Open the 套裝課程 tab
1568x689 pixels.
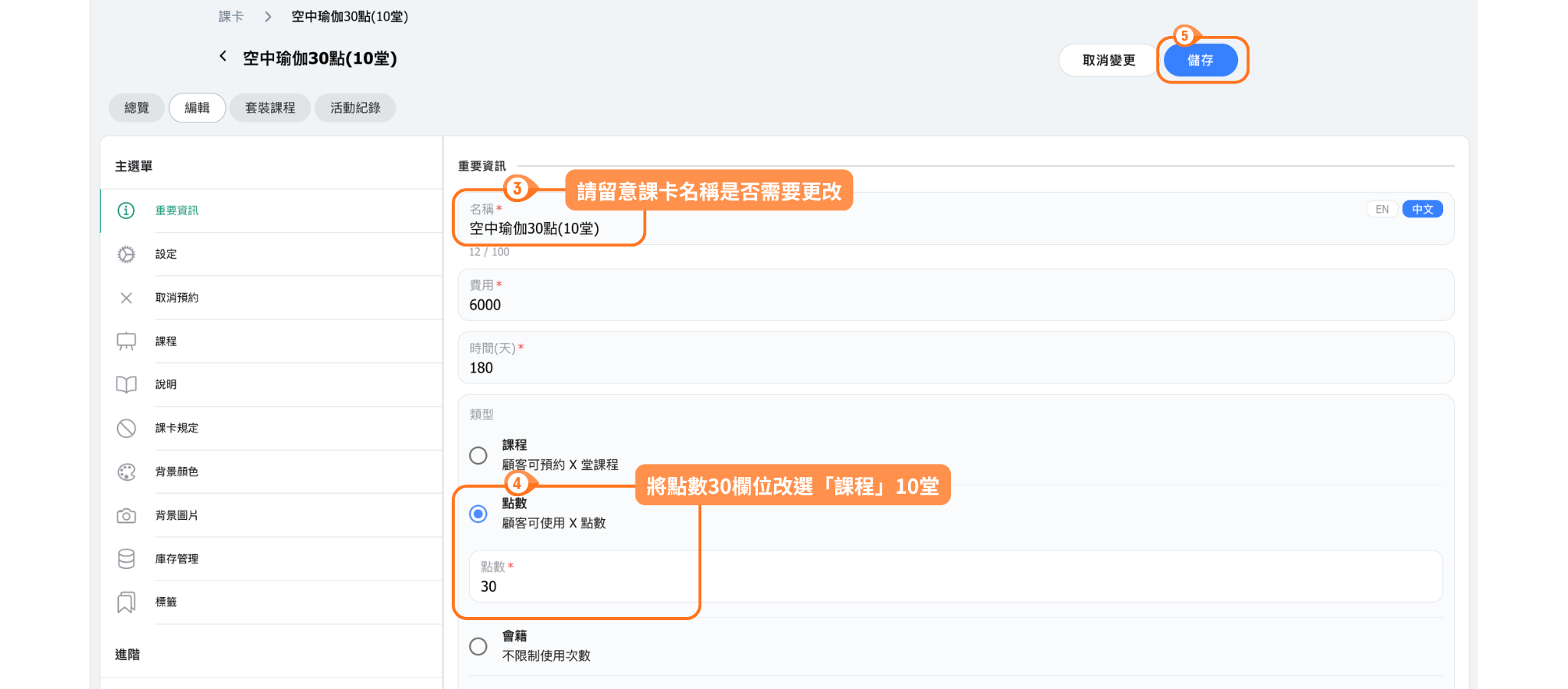click(x=270, y=108)
